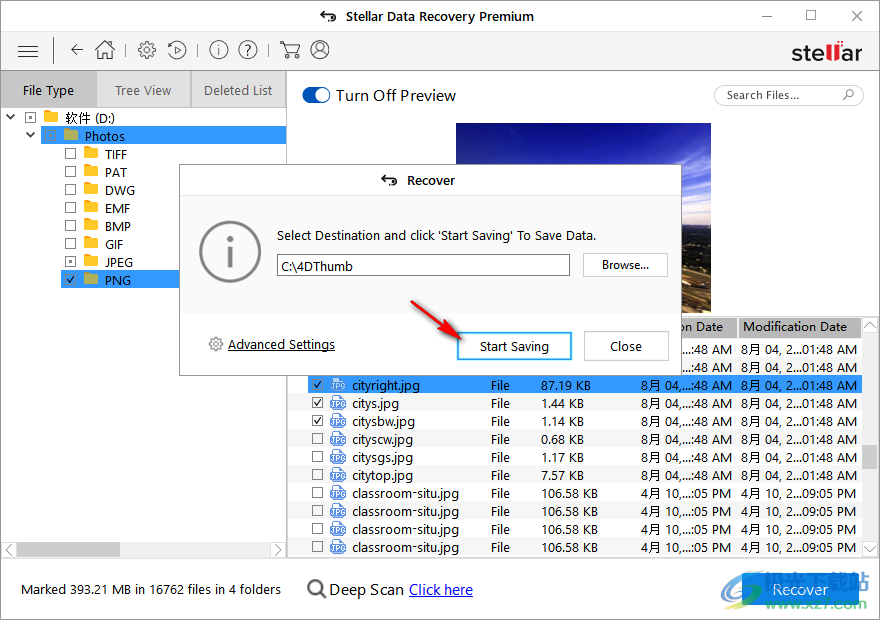Click the PNG folder icon

[91, 278]
